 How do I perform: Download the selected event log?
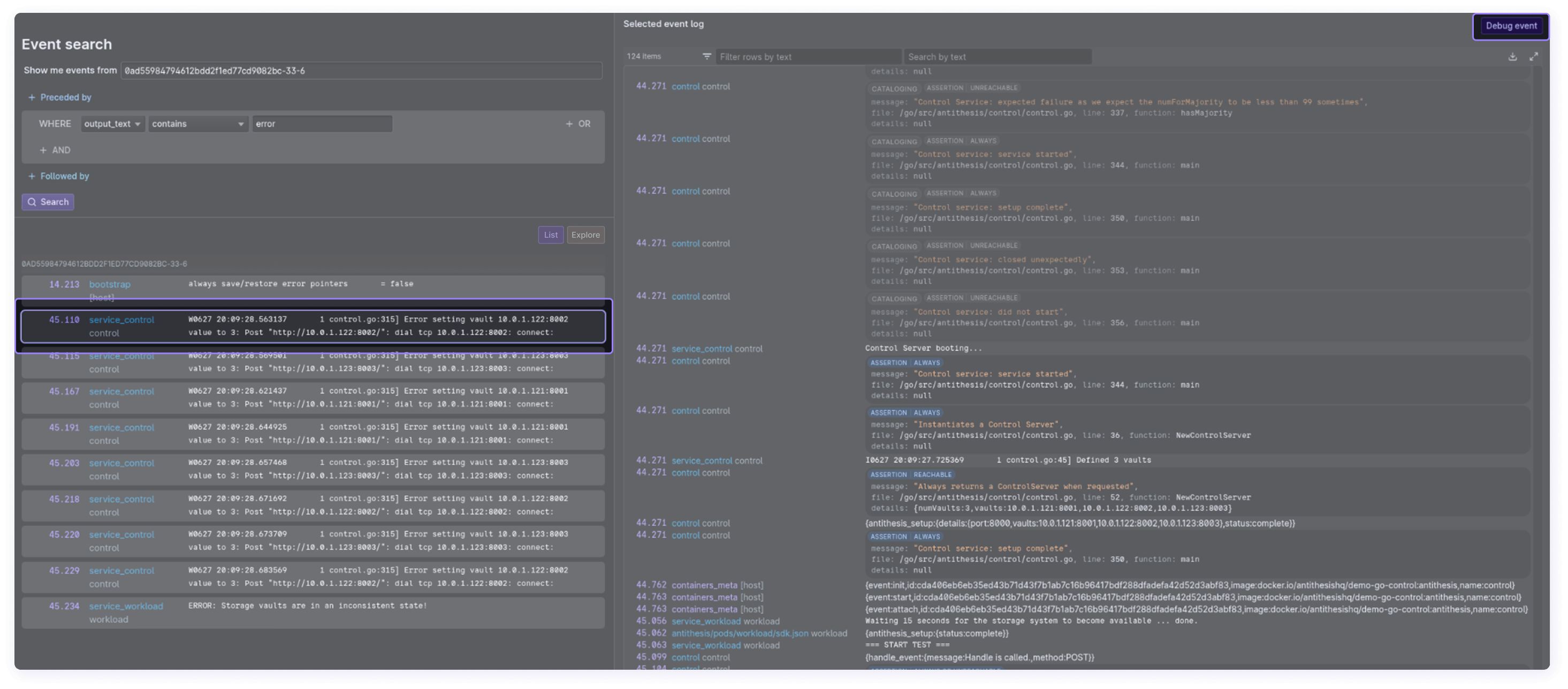(x=1512, y=57)
